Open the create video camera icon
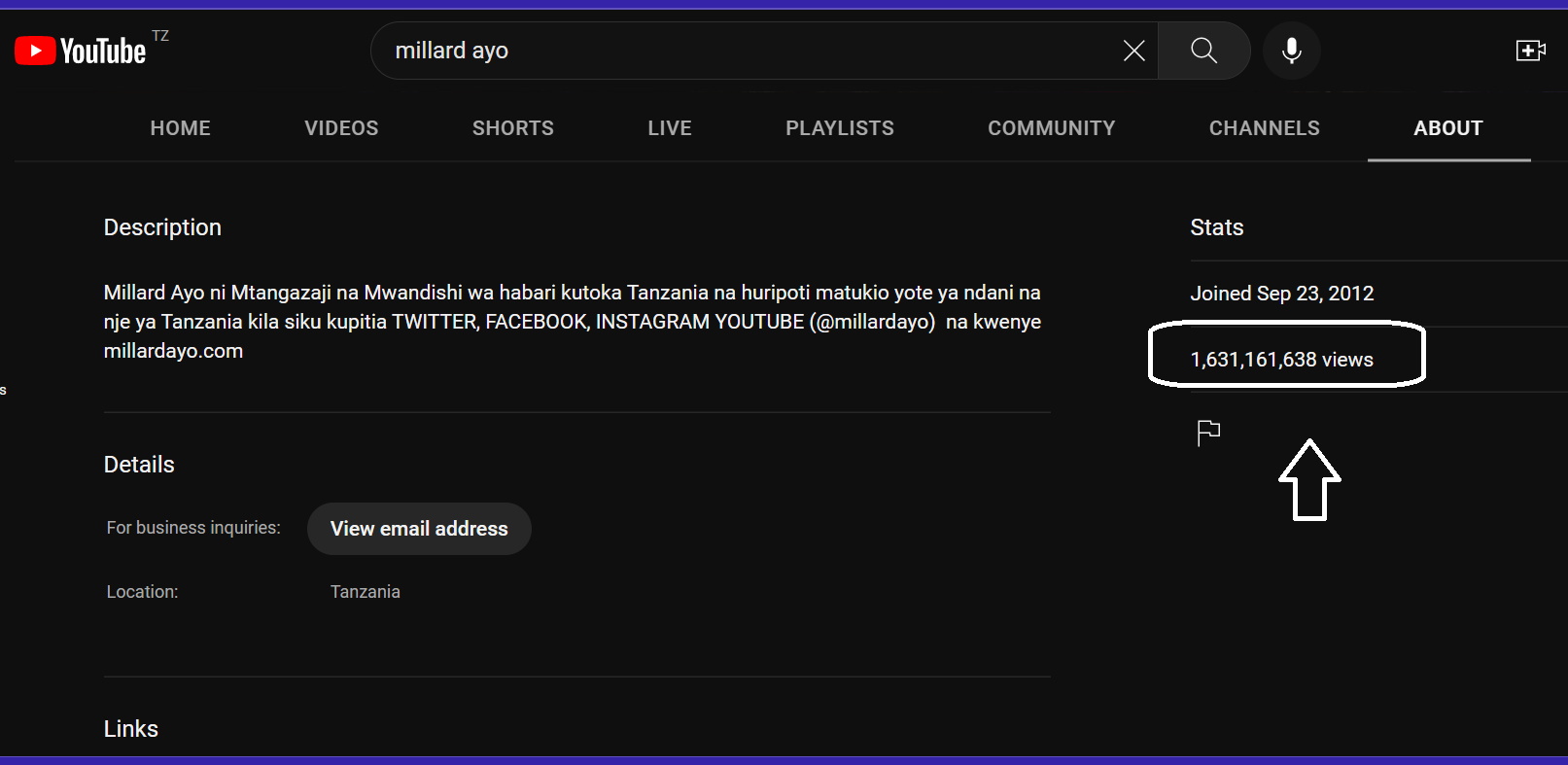 [x=1530, y=51]
